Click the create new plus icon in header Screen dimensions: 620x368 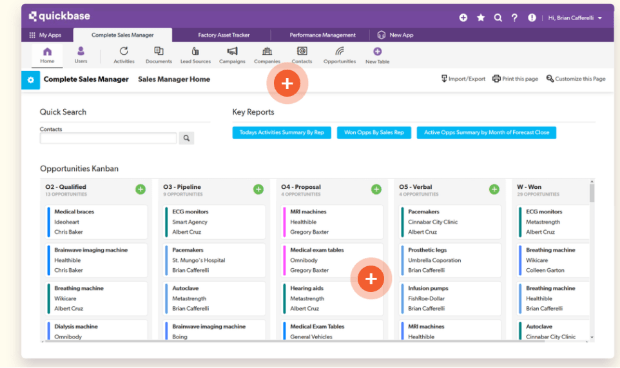(463, 18)
